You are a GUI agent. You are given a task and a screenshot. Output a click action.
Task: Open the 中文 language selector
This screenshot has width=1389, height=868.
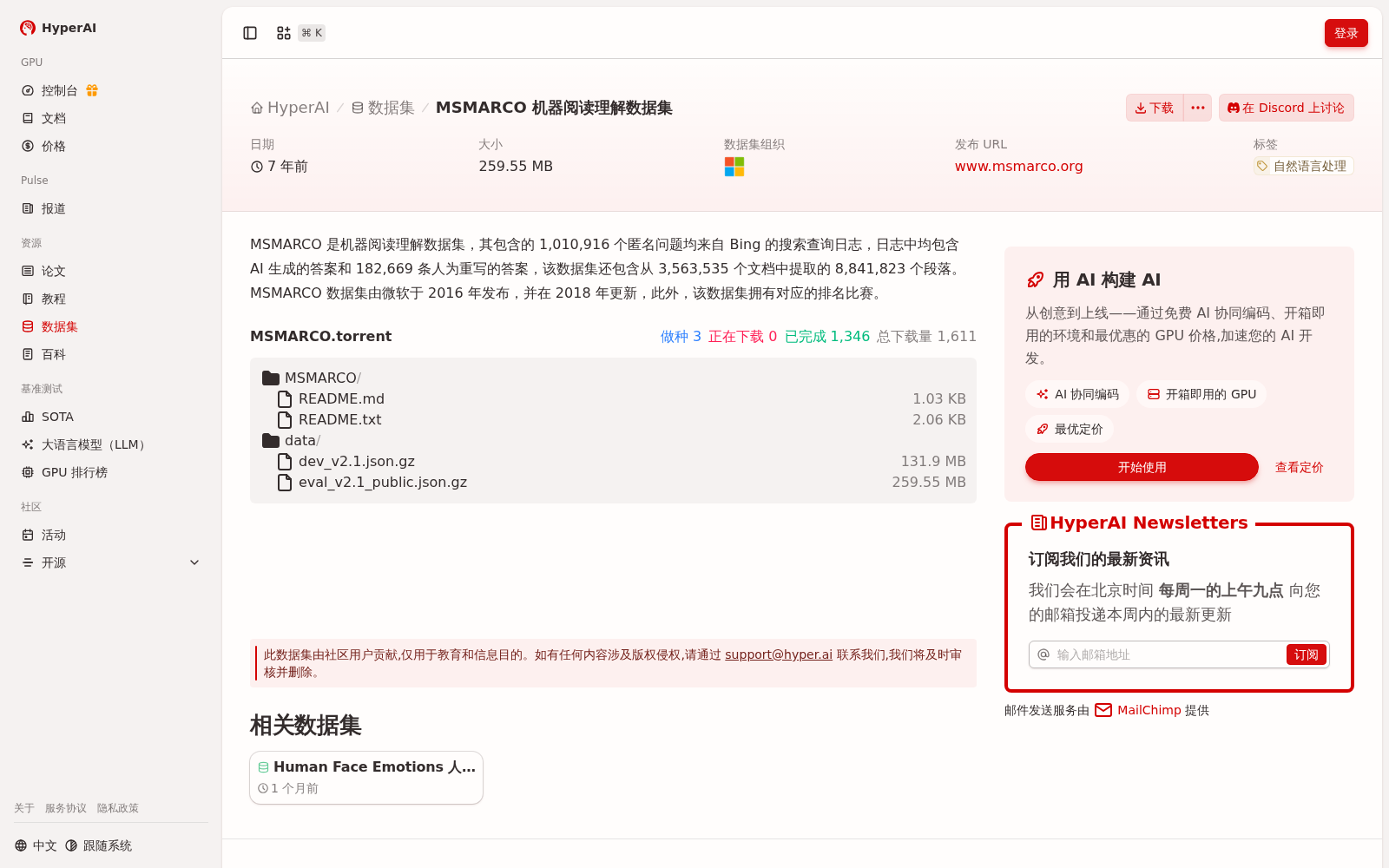tap(36, 845)
